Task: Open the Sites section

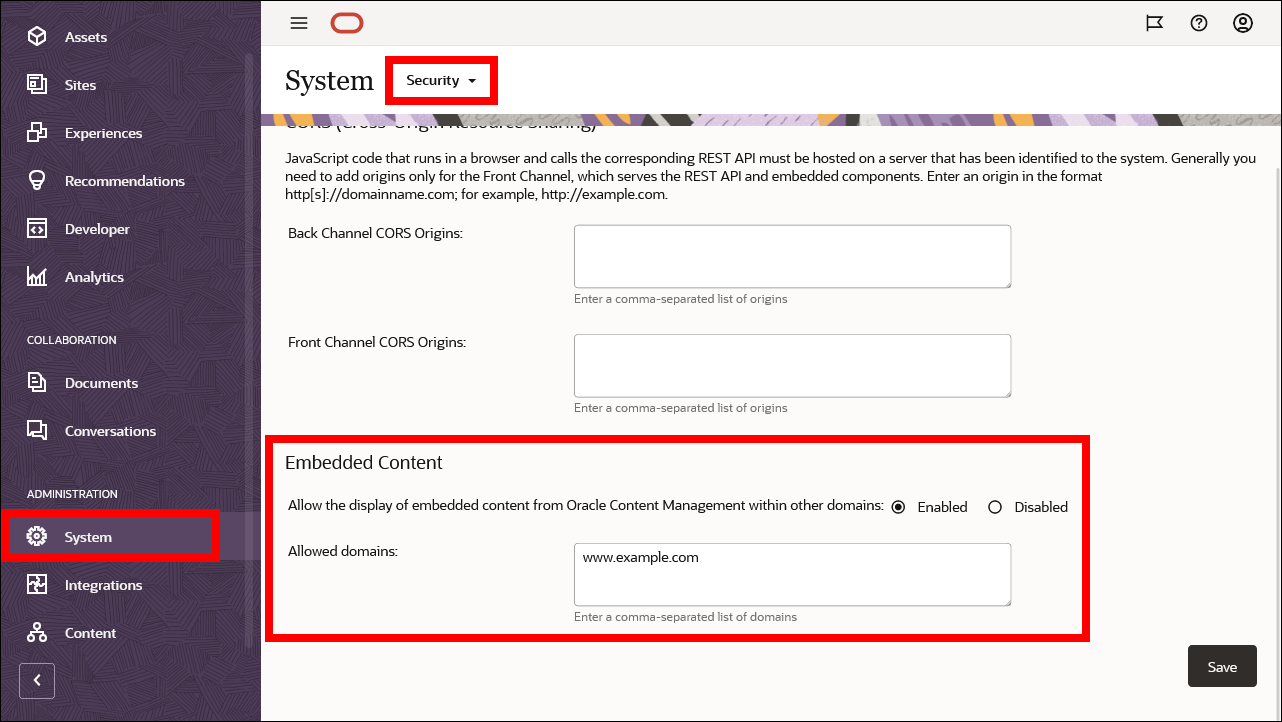Action: pos(80,84)
